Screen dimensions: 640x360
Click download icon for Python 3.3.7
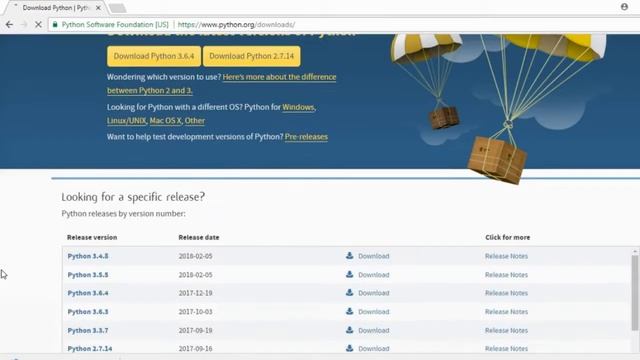[x=349, y=330]
